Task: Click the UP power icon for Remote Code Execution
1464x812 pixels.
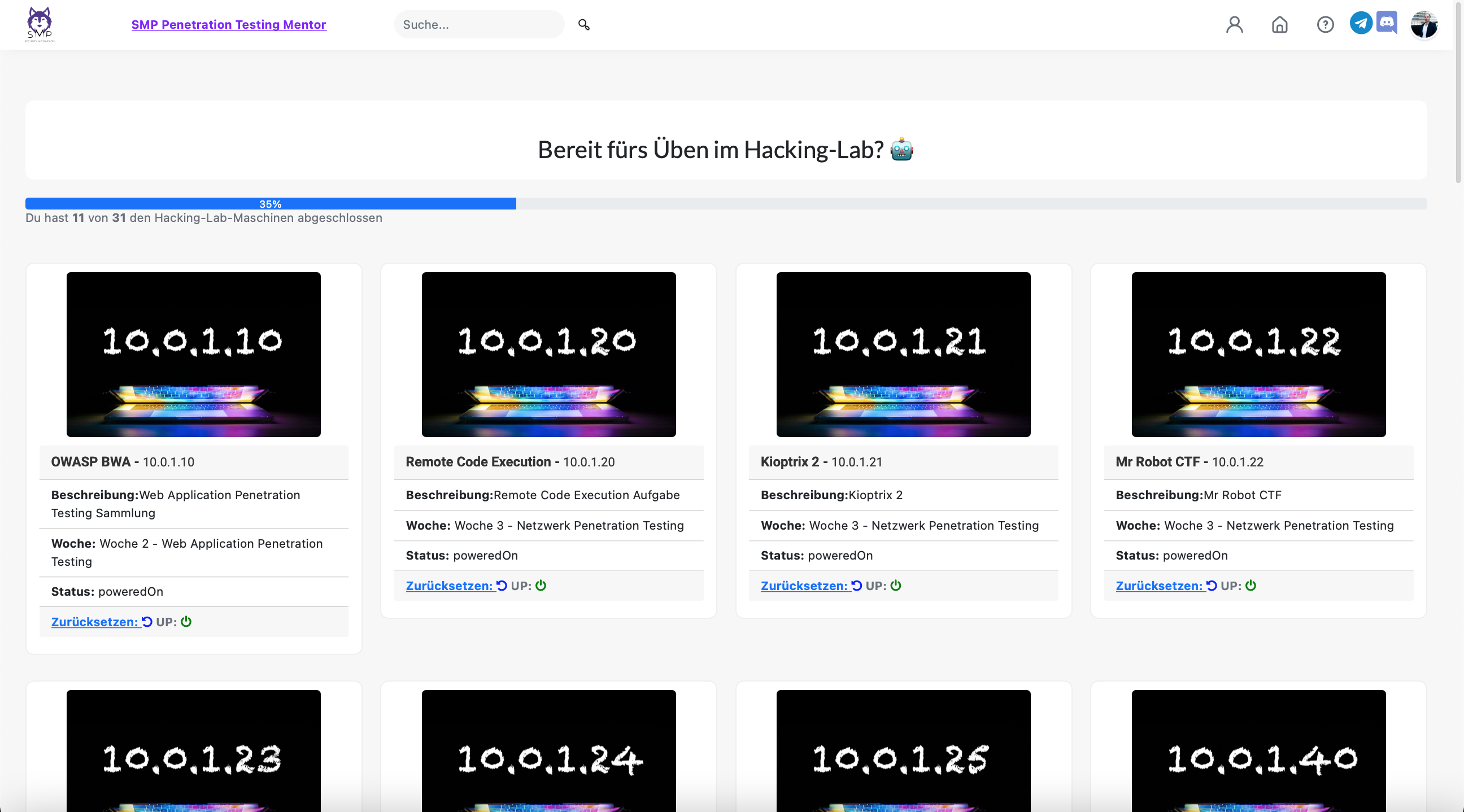Action: point(540,586)
